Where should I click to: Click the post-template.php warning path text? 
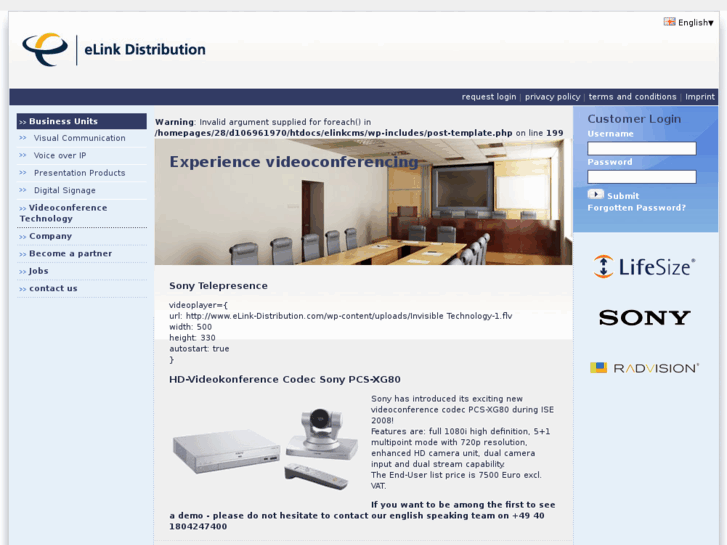333,133
